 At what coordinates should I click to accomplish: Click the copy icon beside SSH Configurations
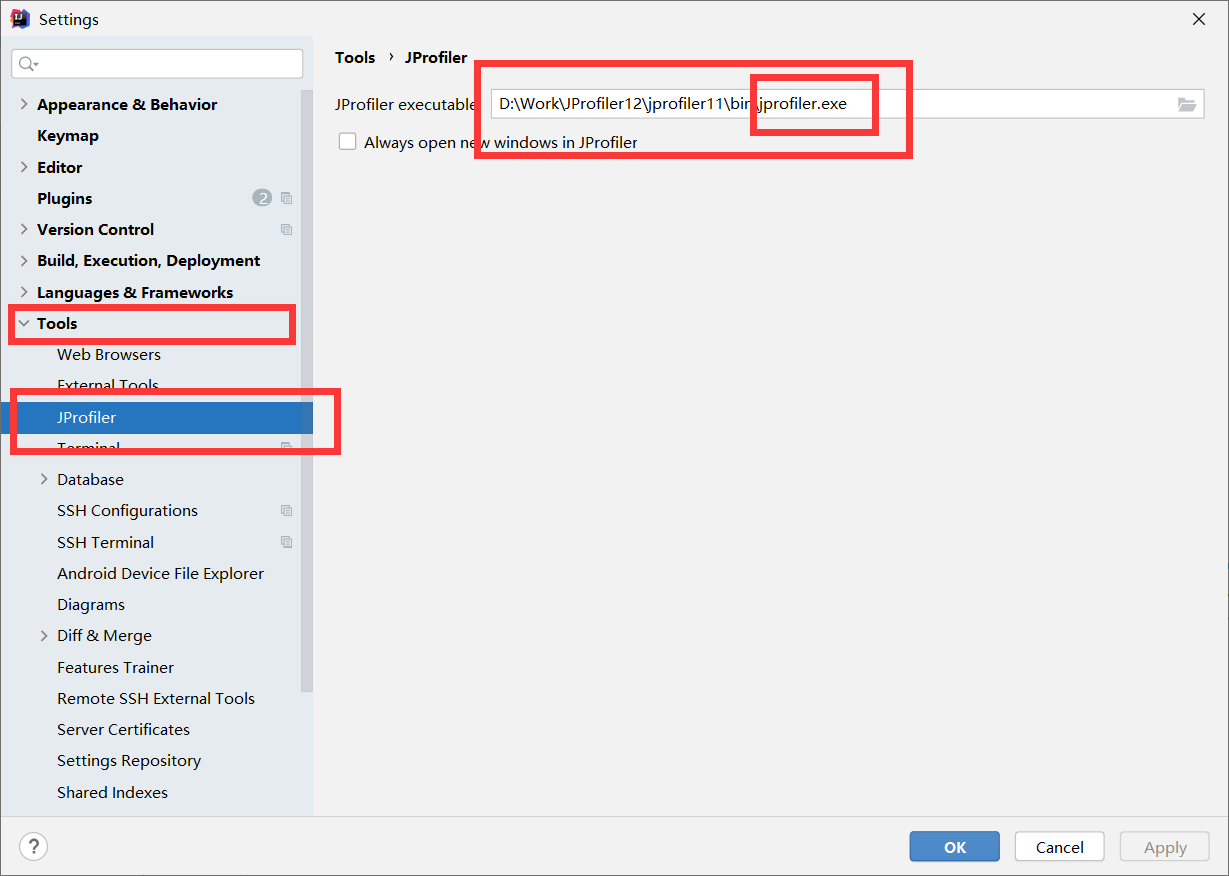tap(287, 510)
